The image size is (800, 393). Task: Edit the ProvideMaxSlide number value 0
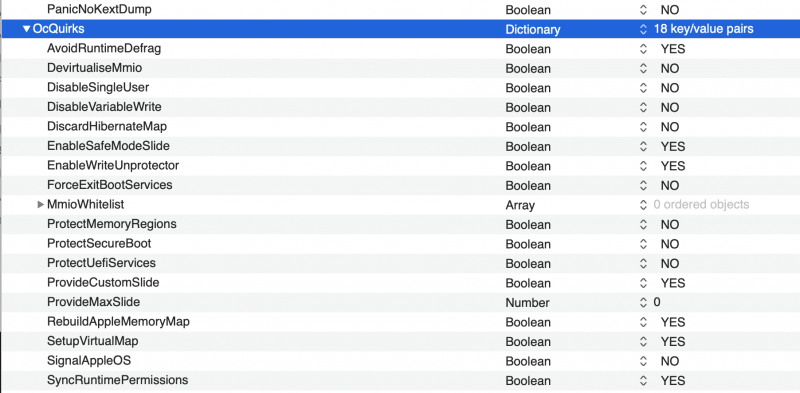tap(657, 302)
